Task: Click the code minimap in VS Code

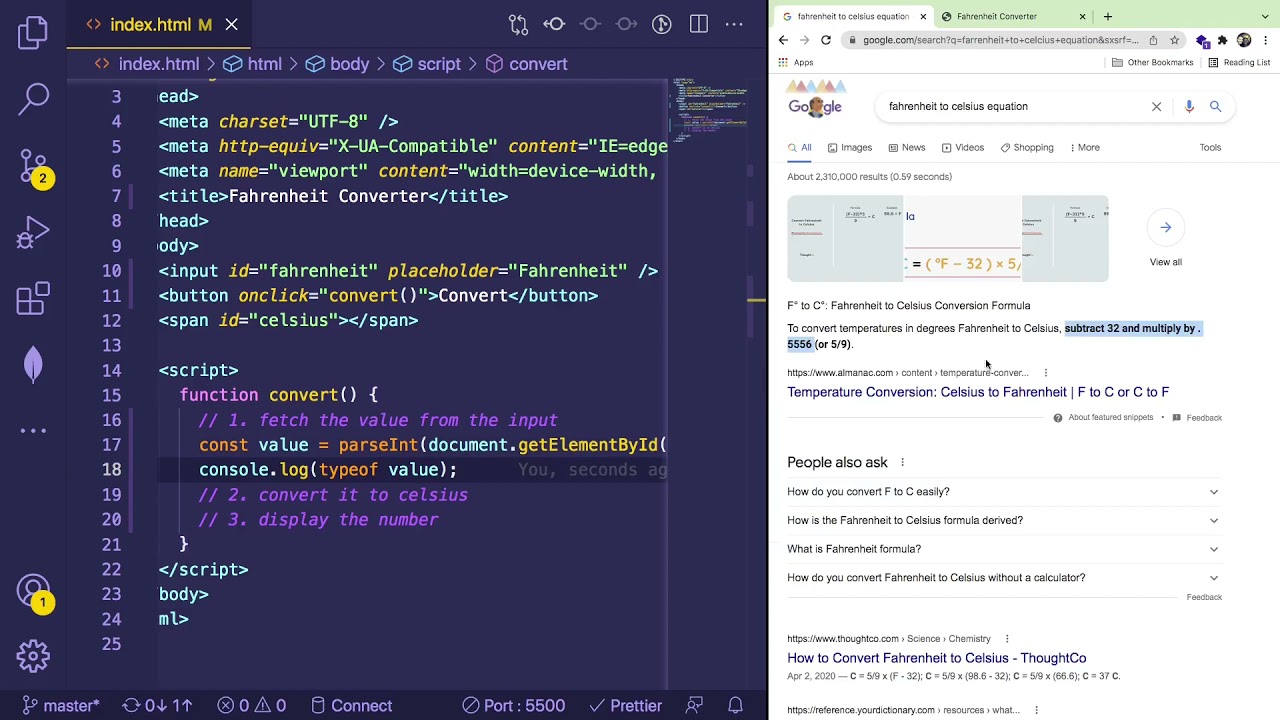Action: point(710,110)
